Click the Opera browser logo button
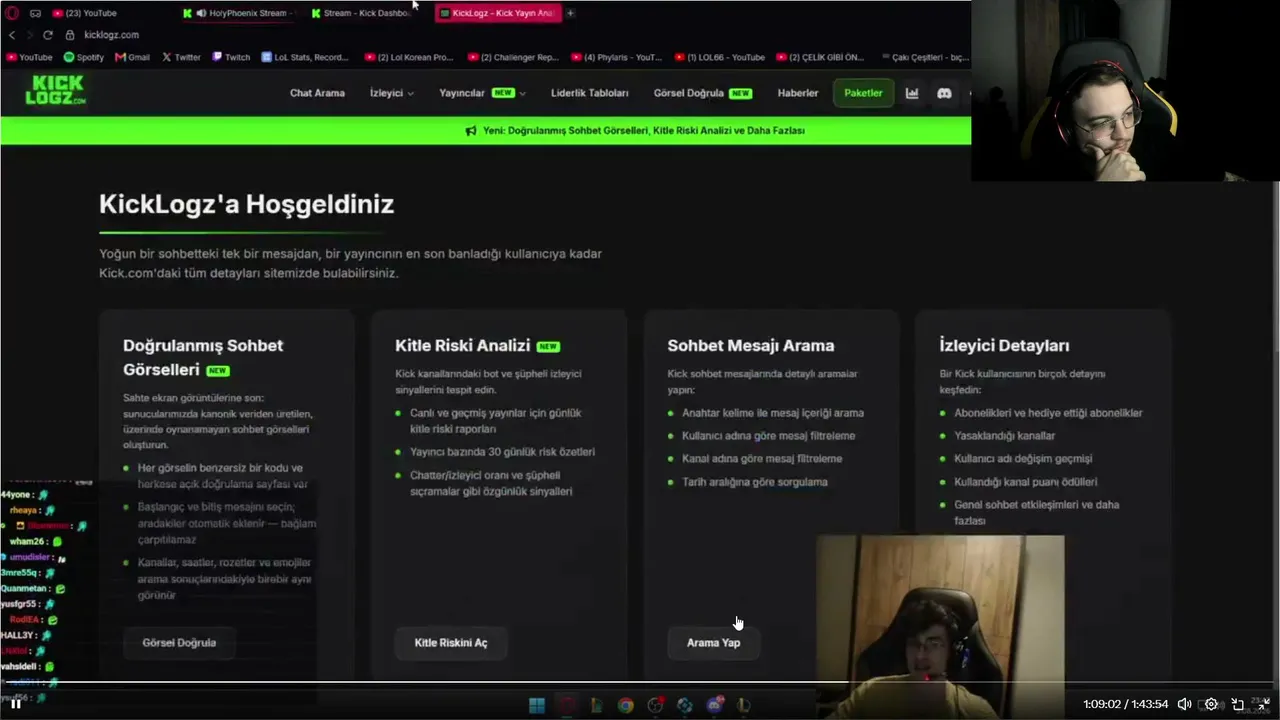This screenshot has width=1280, height=720. (12, 13)
